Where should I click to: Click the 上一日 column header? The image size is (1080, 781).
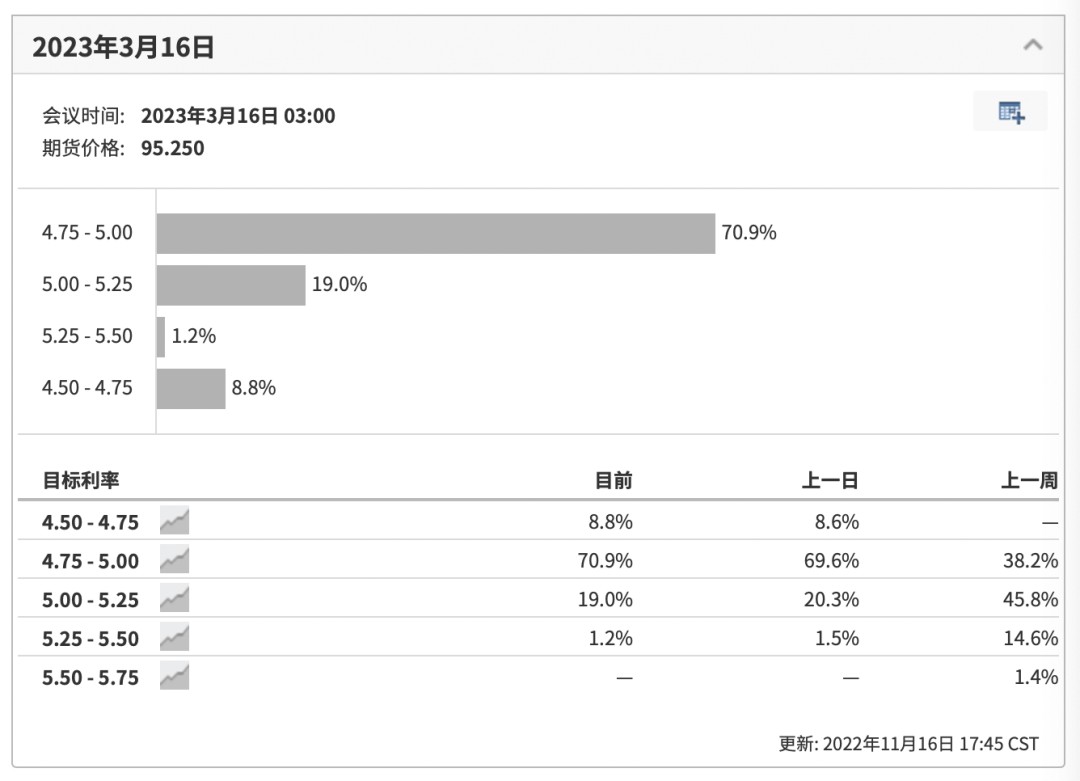click(x=830, y=480)
